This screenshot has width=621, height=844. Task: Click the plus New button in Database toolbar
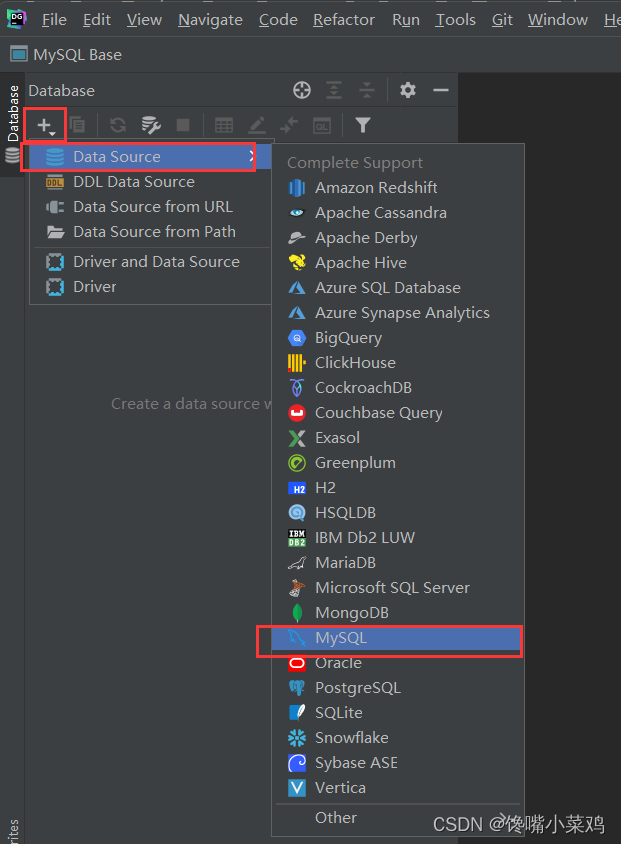tap(46, 126)
